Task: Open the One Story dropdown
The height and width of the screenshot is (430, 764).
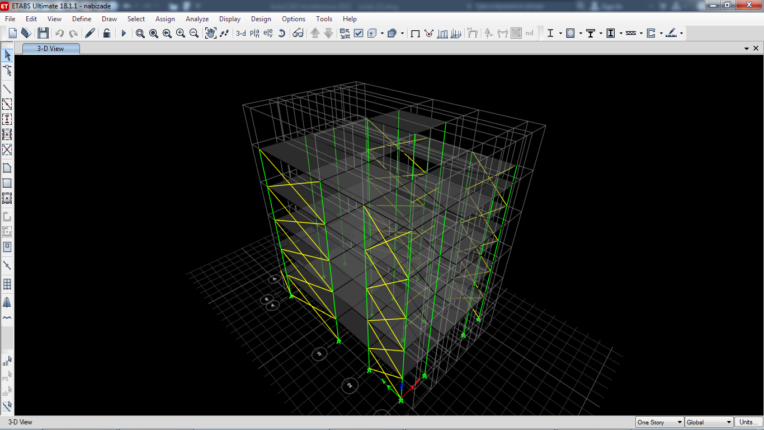Action: click(x=659, y=422)
